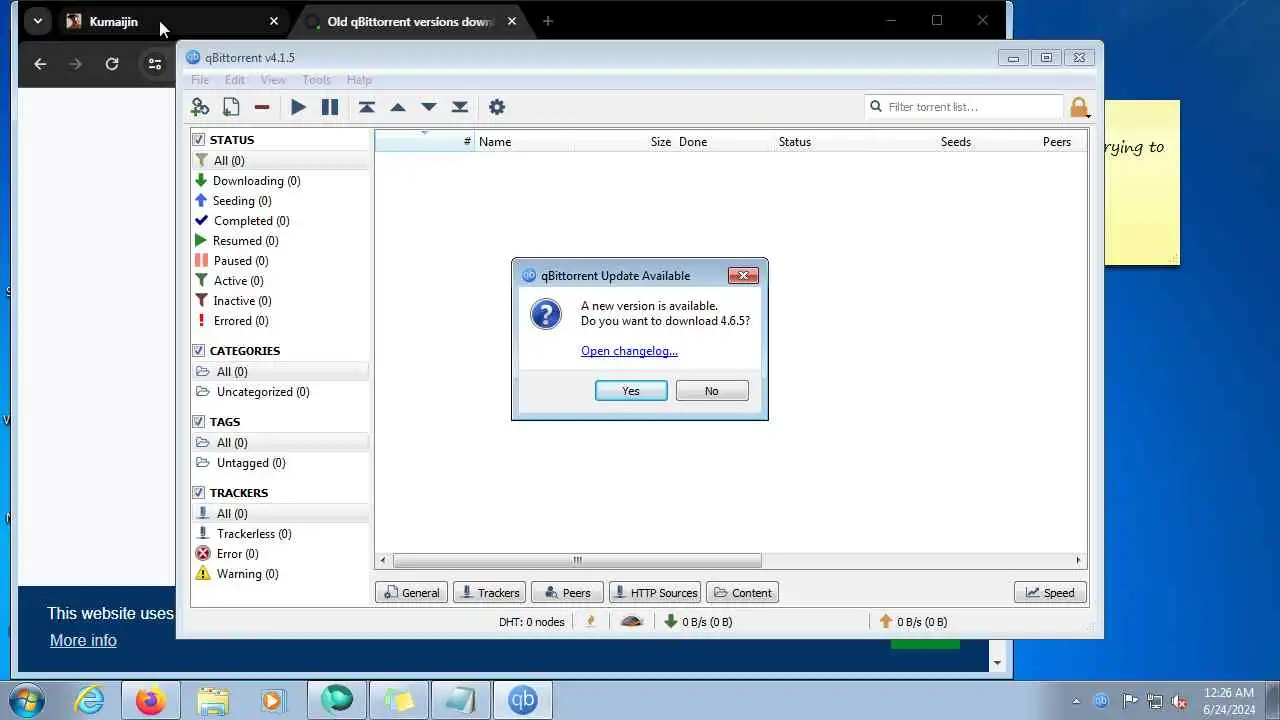
Task: Open a new browser tab with plus
Action: point(547,21)
